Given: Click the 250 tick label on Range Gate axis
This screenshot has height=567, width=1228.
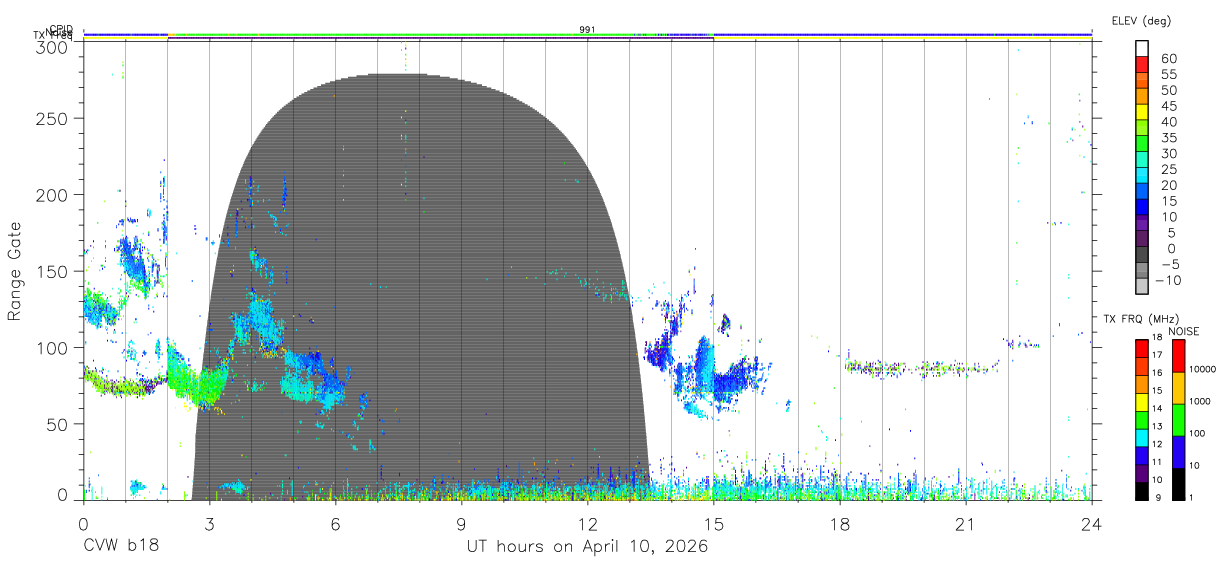Looking at the screenshot, I should coord(52,118).
